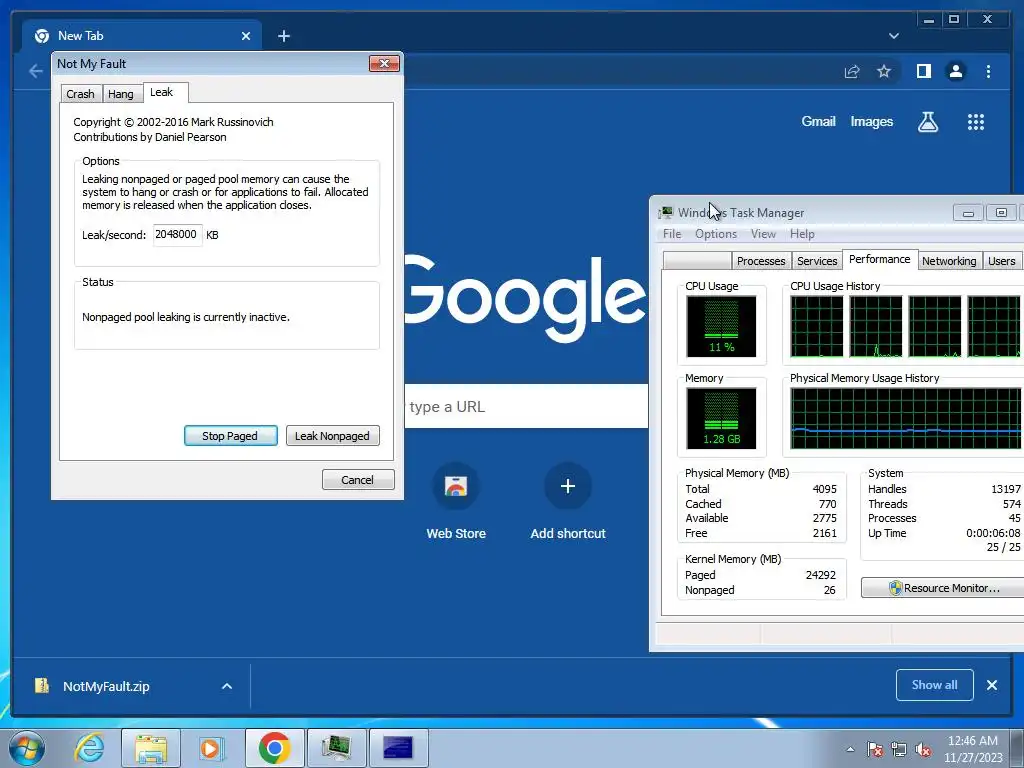1024x768 pixels.
Task: Open Search Labs flask icon
Action: pos(927,121)
